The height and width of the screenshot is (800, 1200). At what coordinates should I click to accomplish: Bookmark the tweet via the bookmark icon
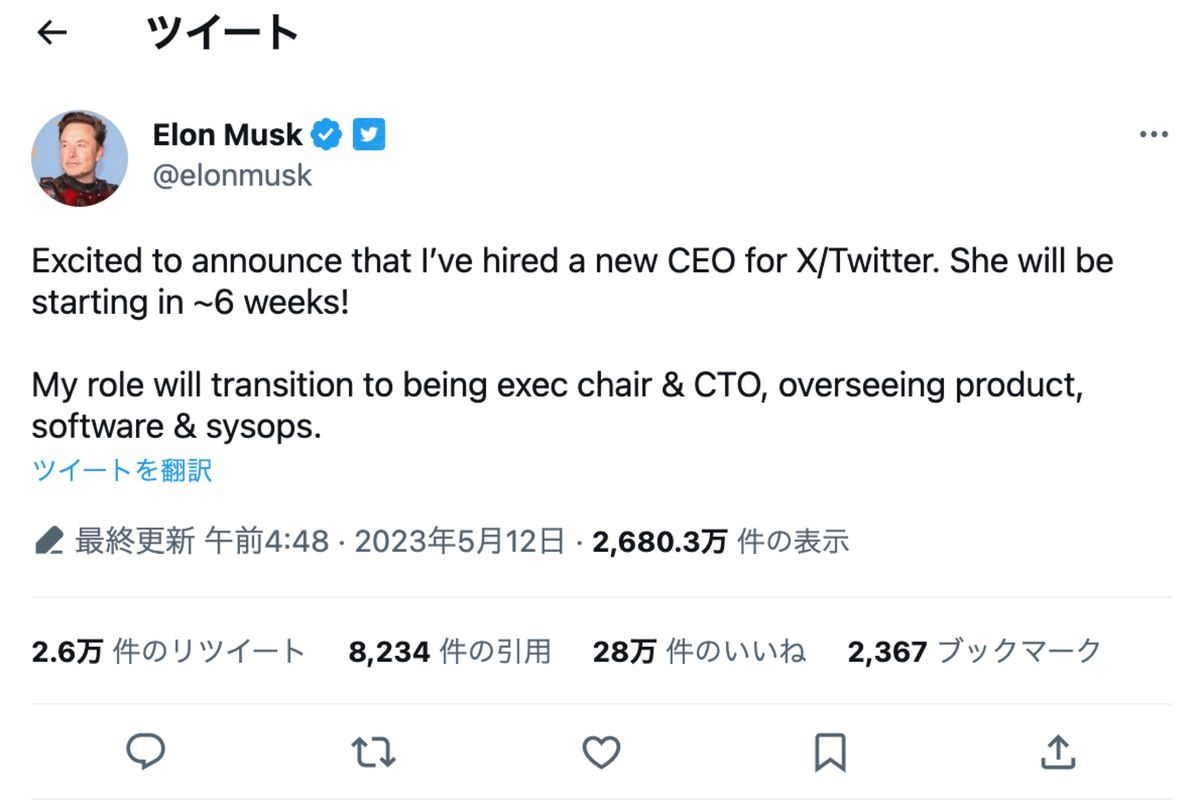click(x=829, y=751)
